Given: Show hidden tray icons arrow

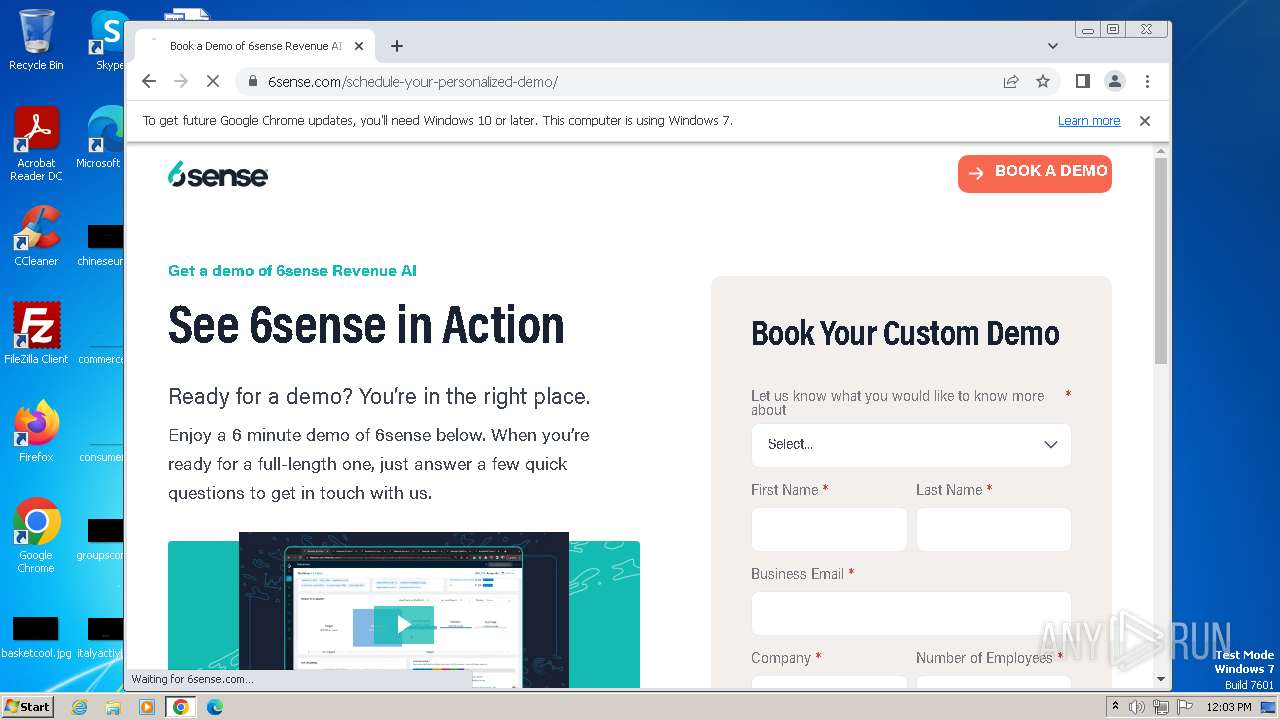Looking at the screenshot, I should [1115, 707].
